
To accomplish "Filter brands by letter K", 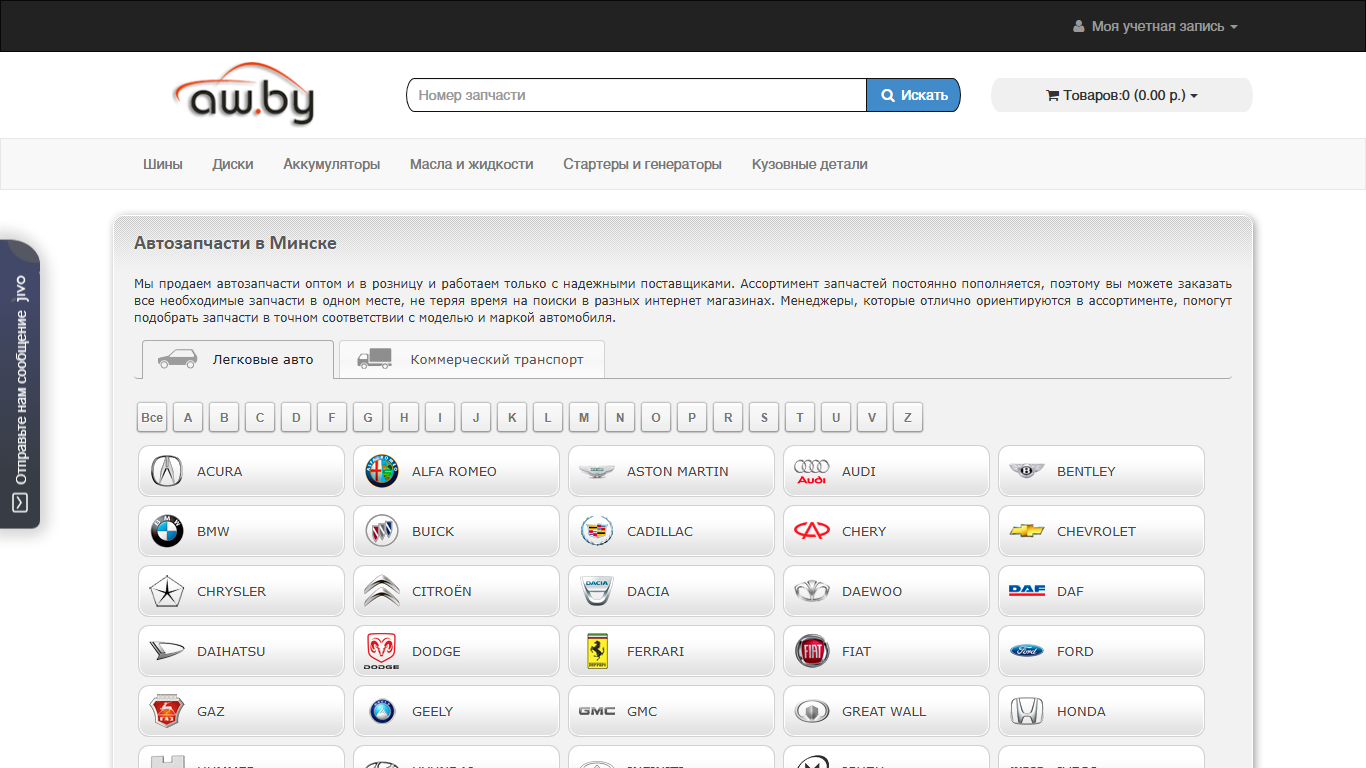I will tap(512, 417).
